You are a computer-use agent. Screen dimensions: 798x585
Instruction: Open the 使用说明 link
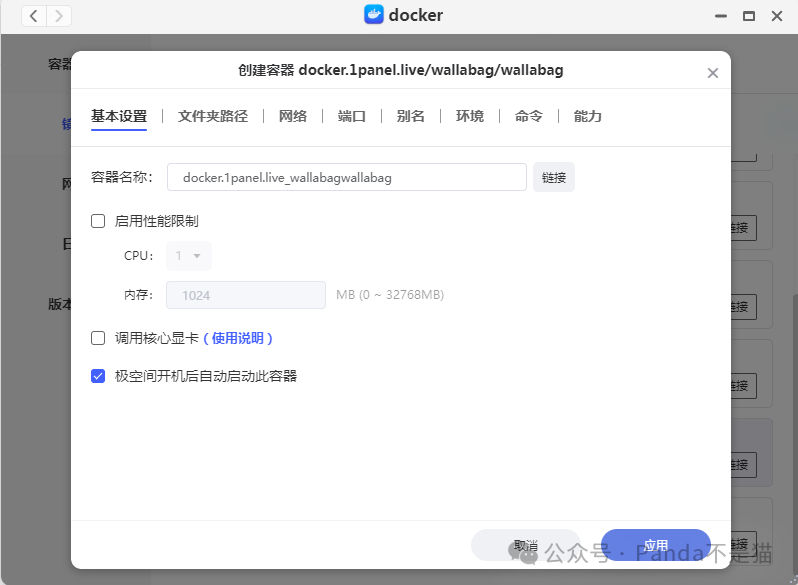[238, 338]
